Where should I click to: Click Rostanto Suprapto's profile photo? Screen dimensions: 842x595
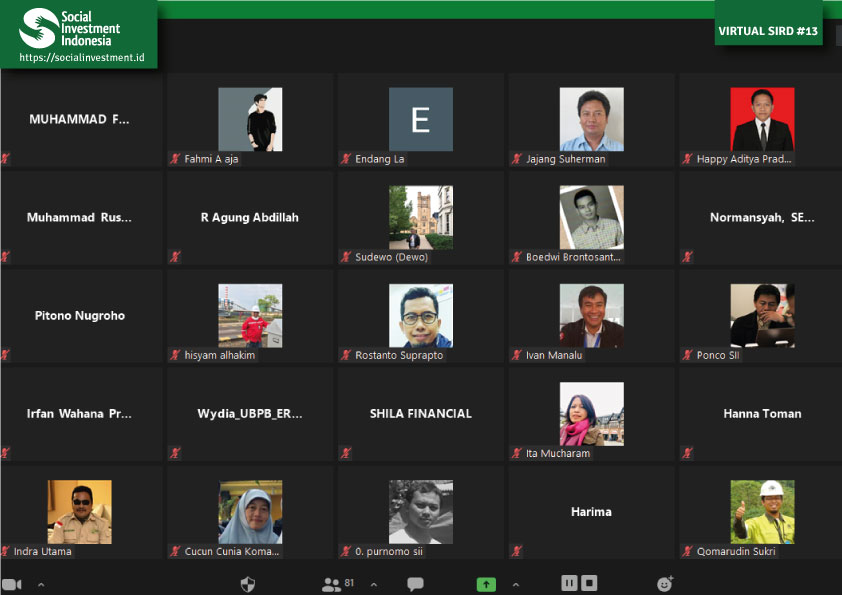(420, 315)
